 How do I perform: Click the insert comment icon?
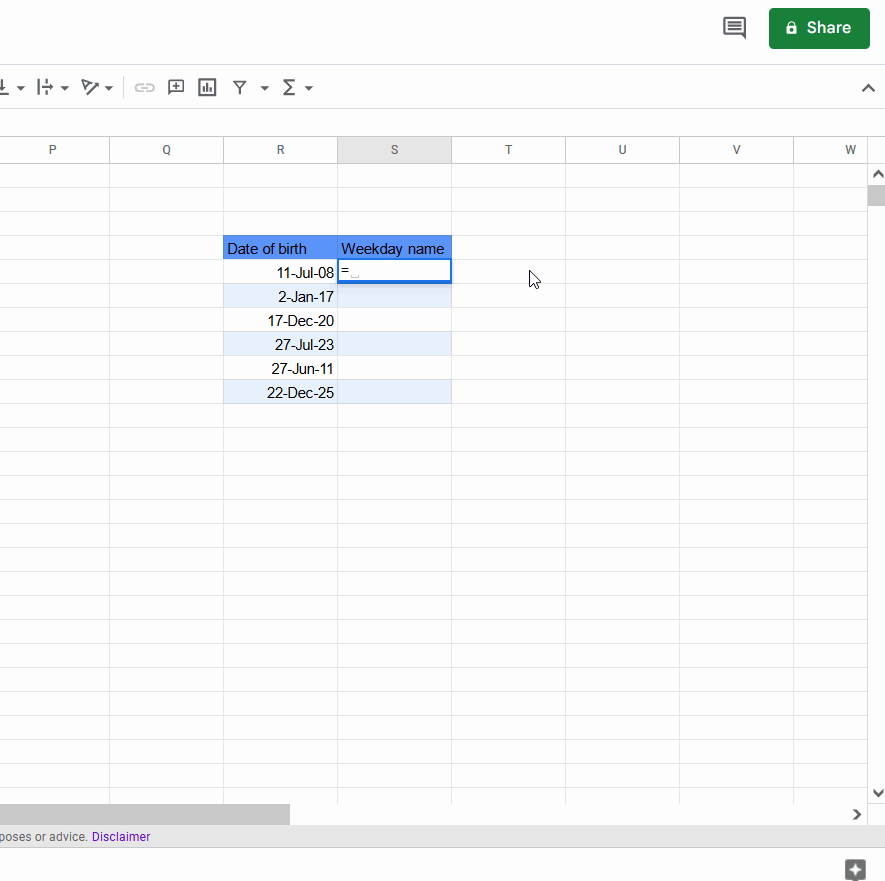(x=176, y=88)
